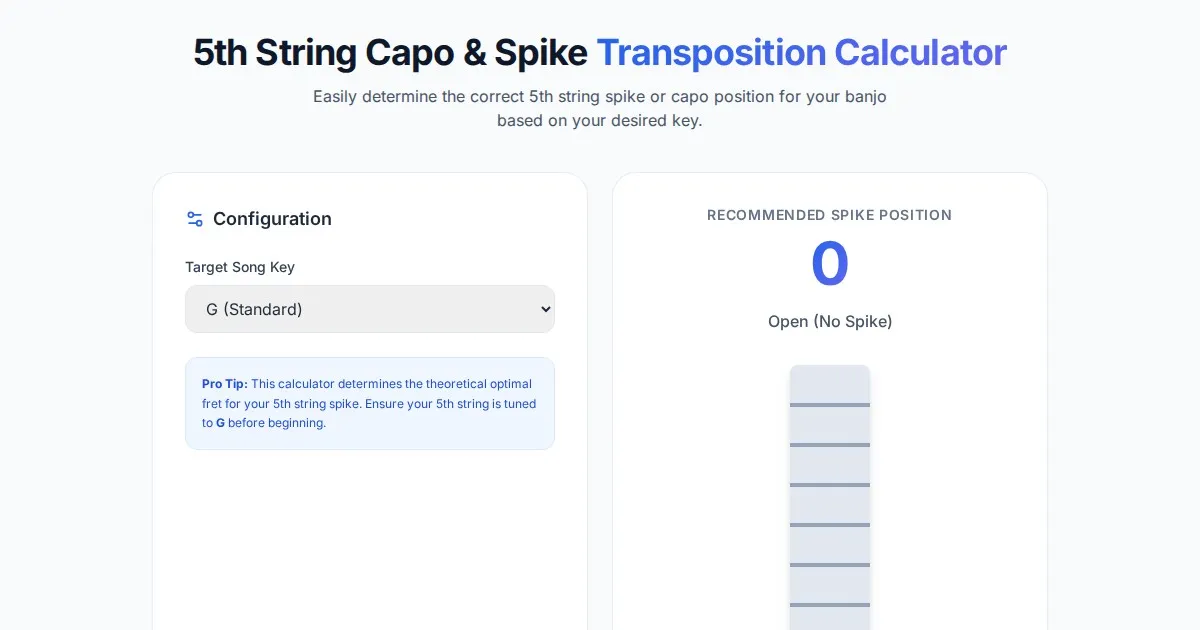Click the blue "Transposition Calculator" title text
The height and width of the screenshot is (630, 1200).
(x=801, y=53)
